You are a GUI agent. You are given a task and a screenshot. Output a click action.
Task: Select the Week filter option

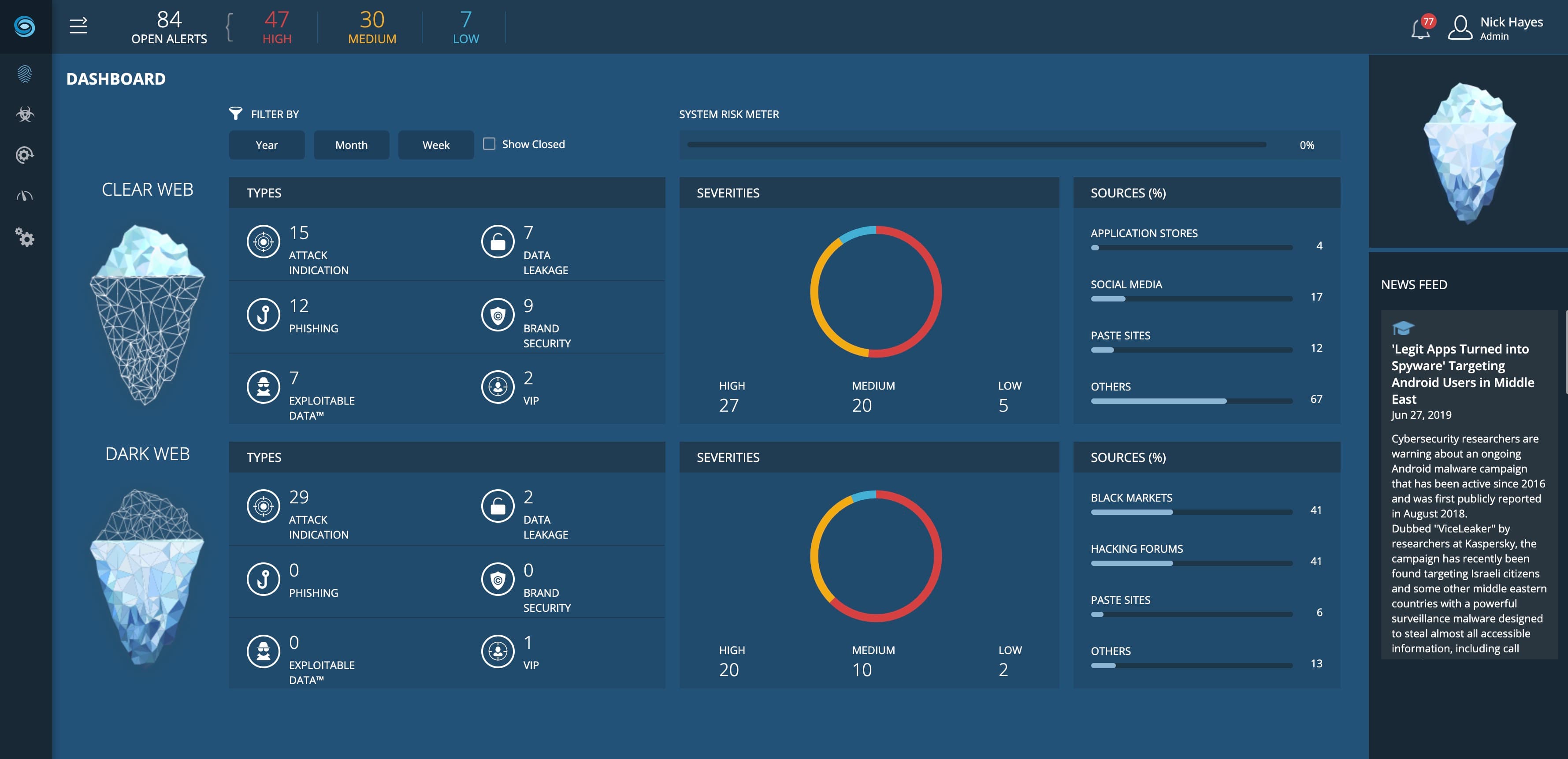click(436, 145)
